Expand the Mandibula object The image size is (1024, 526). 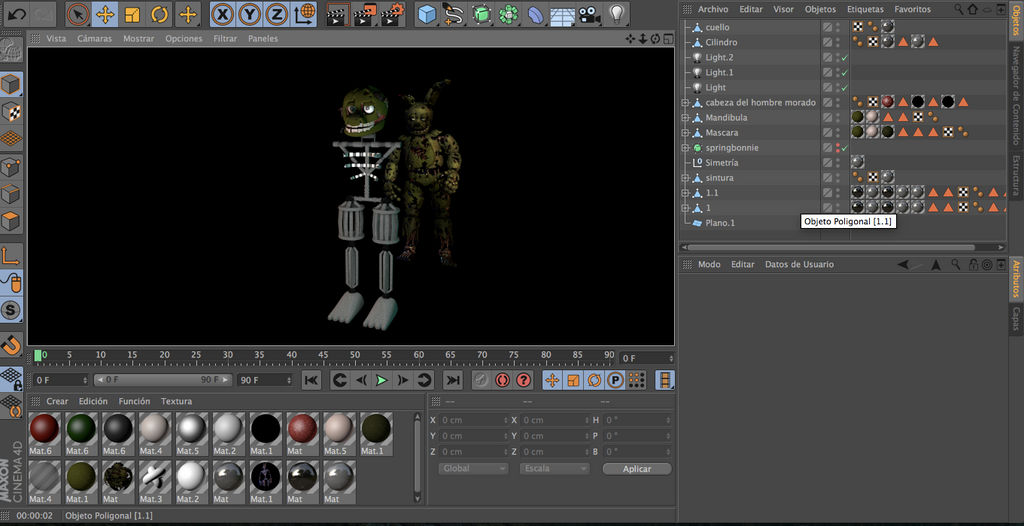[685, 118]
